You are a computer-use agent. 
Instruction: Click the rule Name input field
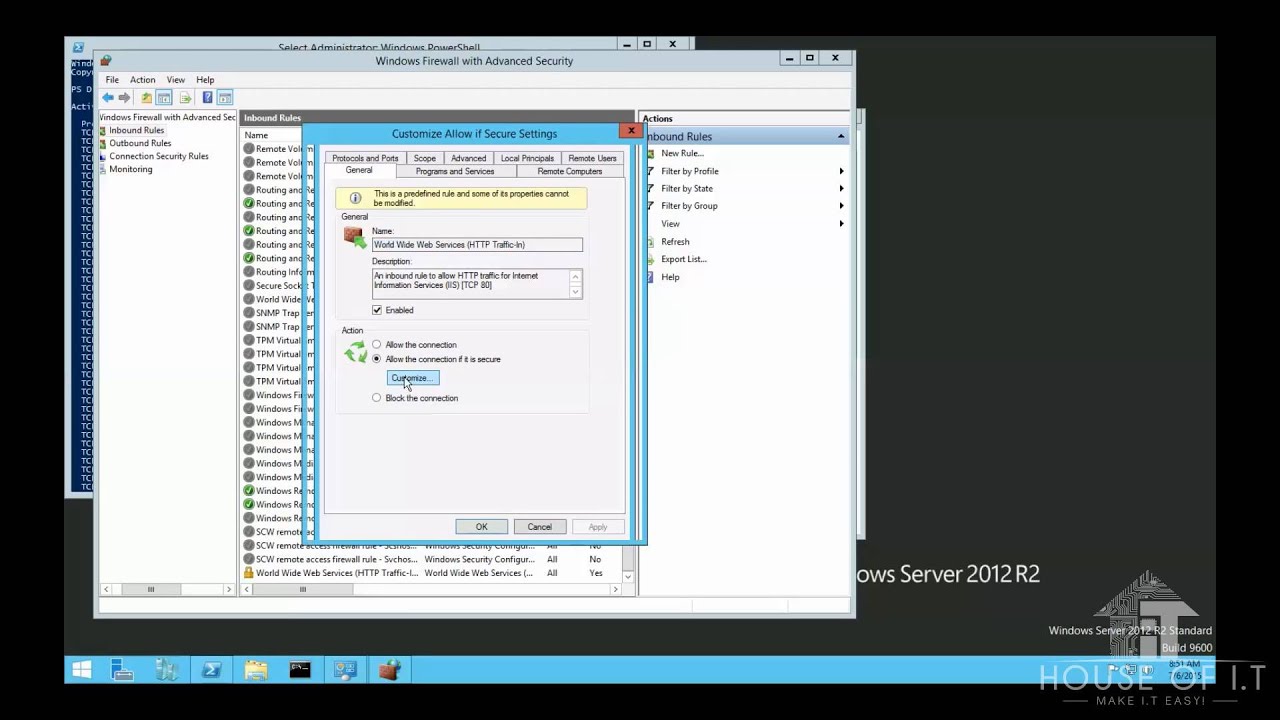[477, 244]
